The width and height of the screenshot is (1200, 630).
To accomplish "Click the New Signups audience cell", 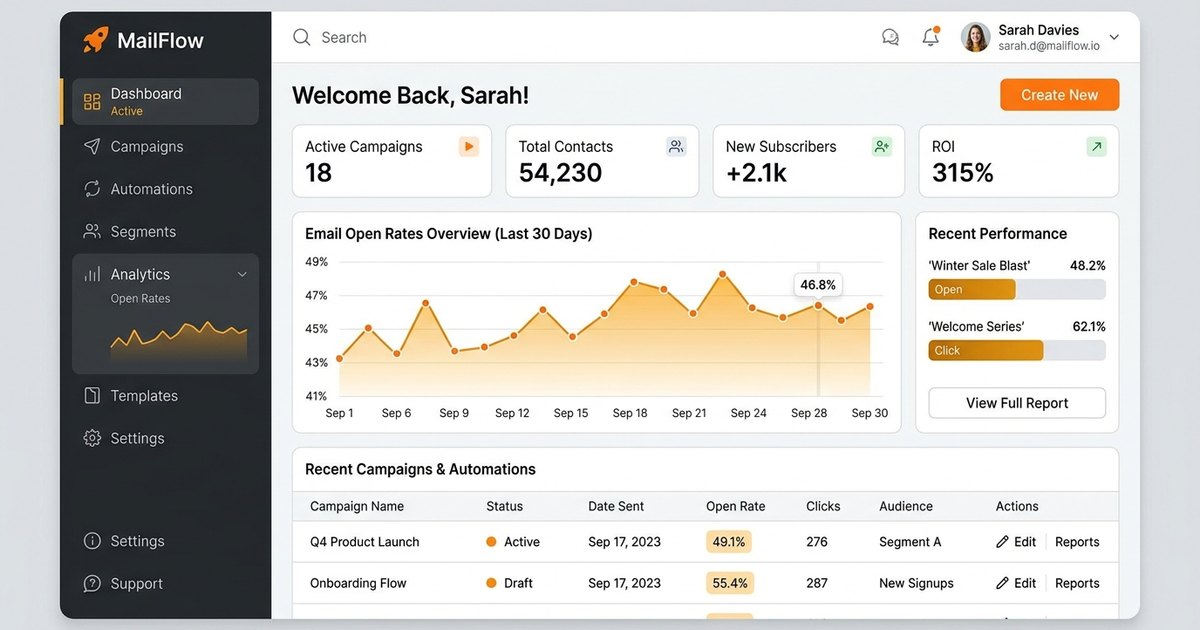I will pos(916,583).
